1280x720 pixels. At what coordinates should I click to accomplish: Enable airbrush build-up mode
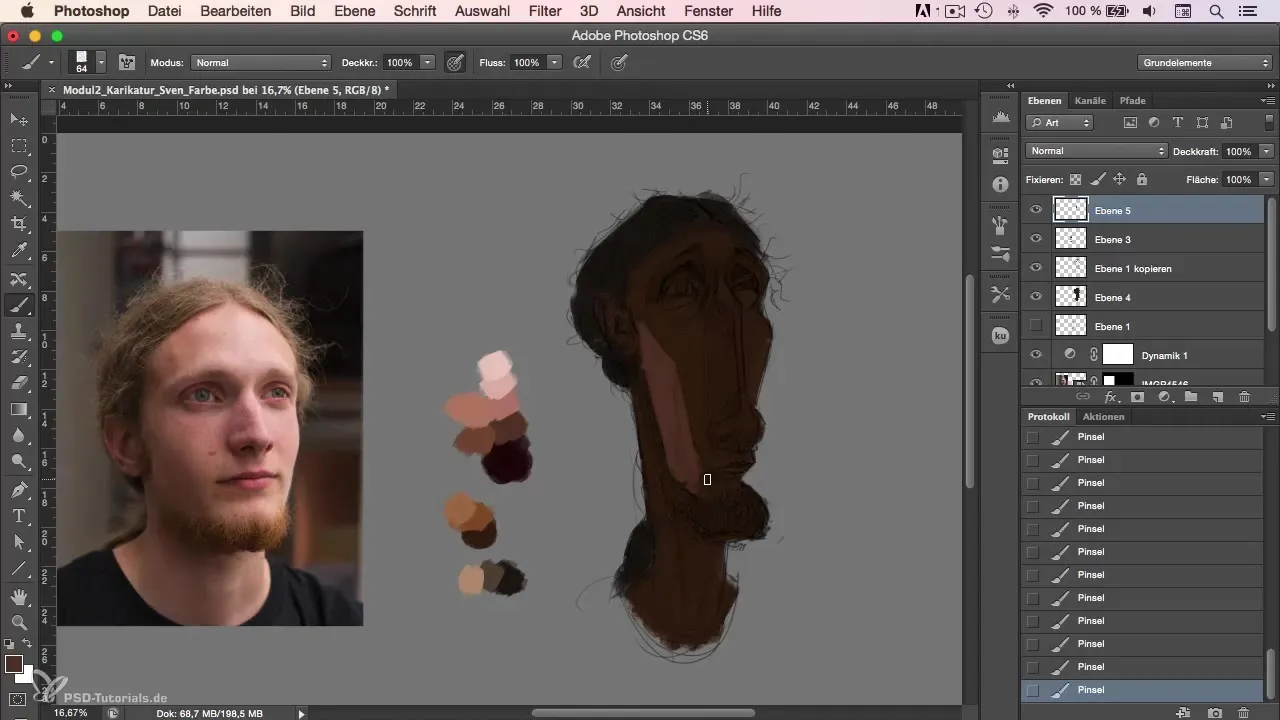[x=581, y=62]
